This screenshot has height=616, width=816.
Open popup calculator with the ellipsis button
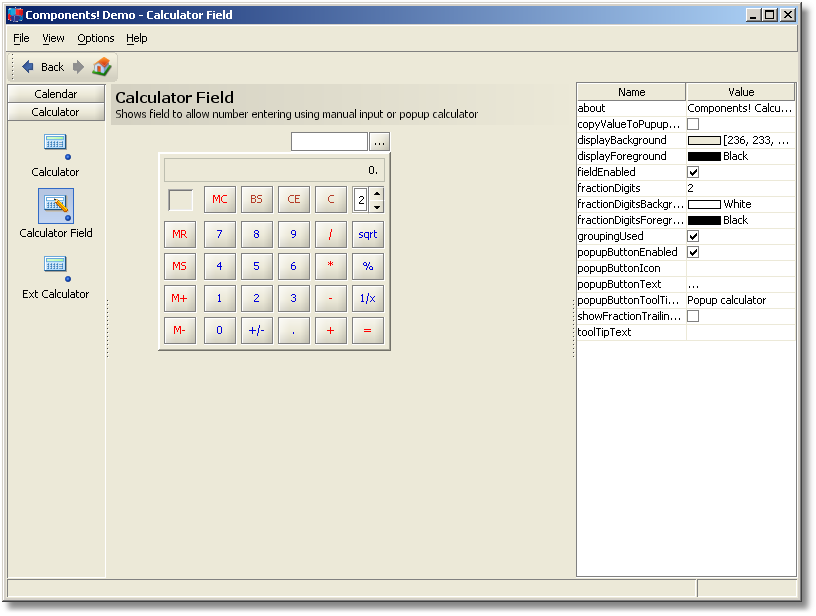pyautogui.click(x=379, y=142)
